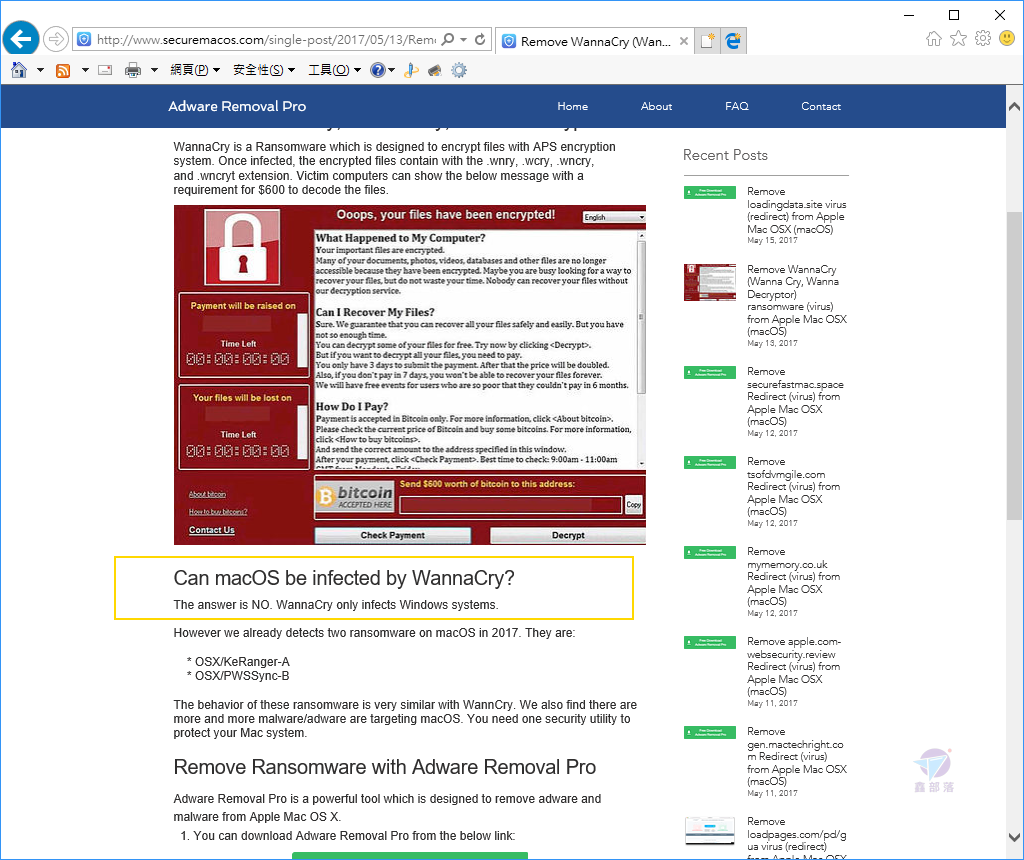Open post Remove tsofdvmgile.com Redirect
Image resolution: width=1024 pixels, height=860 pixels.
tap(793, 486)
